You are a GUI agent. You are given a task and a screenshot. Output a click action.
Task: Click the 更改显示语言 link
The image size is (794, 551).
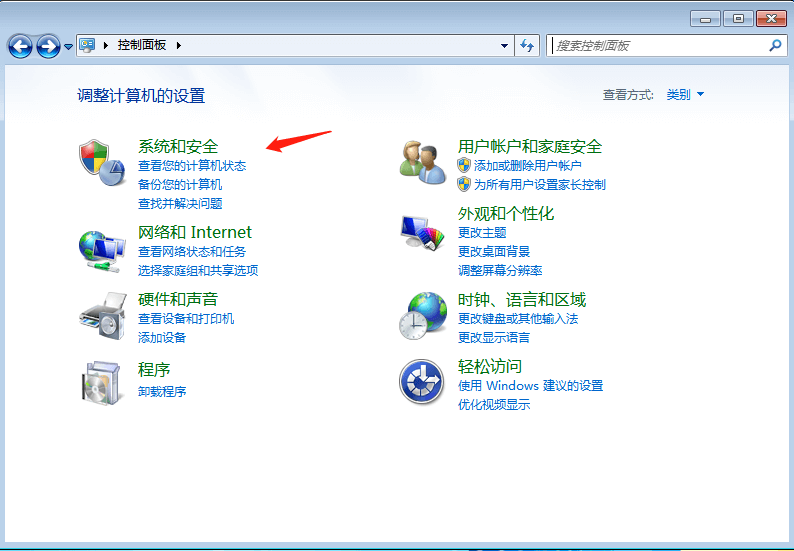tap(494, 337)
